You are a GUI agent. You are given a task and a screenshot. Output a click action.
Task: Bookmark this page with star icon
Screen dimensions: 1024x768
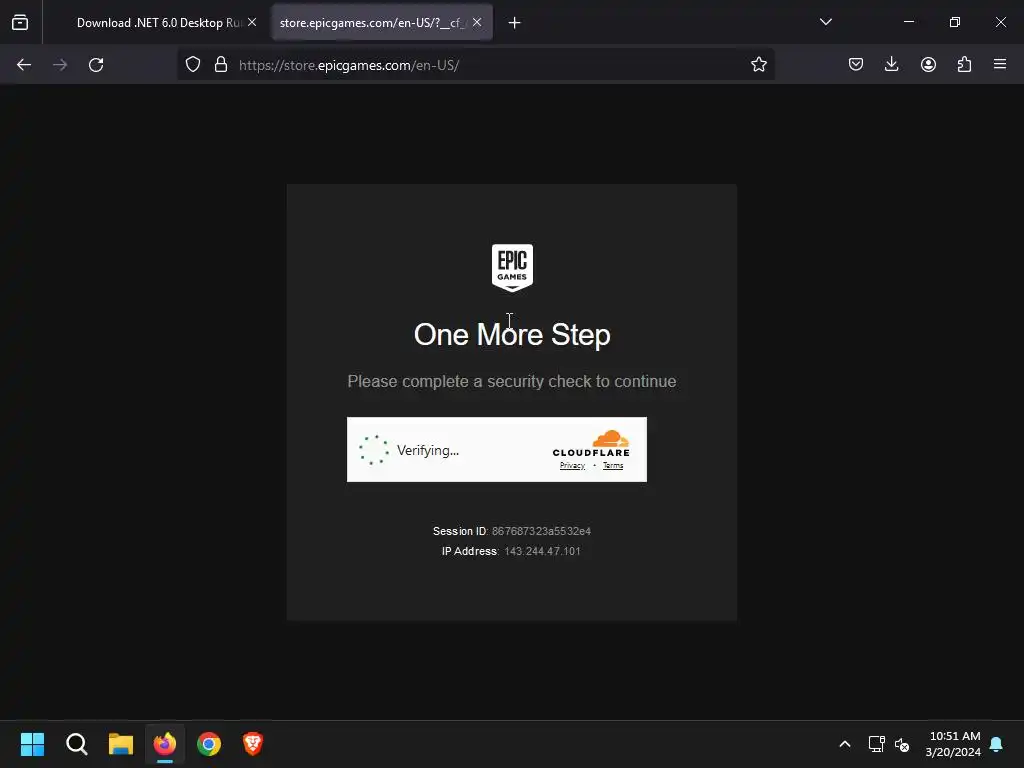(758, 65)
